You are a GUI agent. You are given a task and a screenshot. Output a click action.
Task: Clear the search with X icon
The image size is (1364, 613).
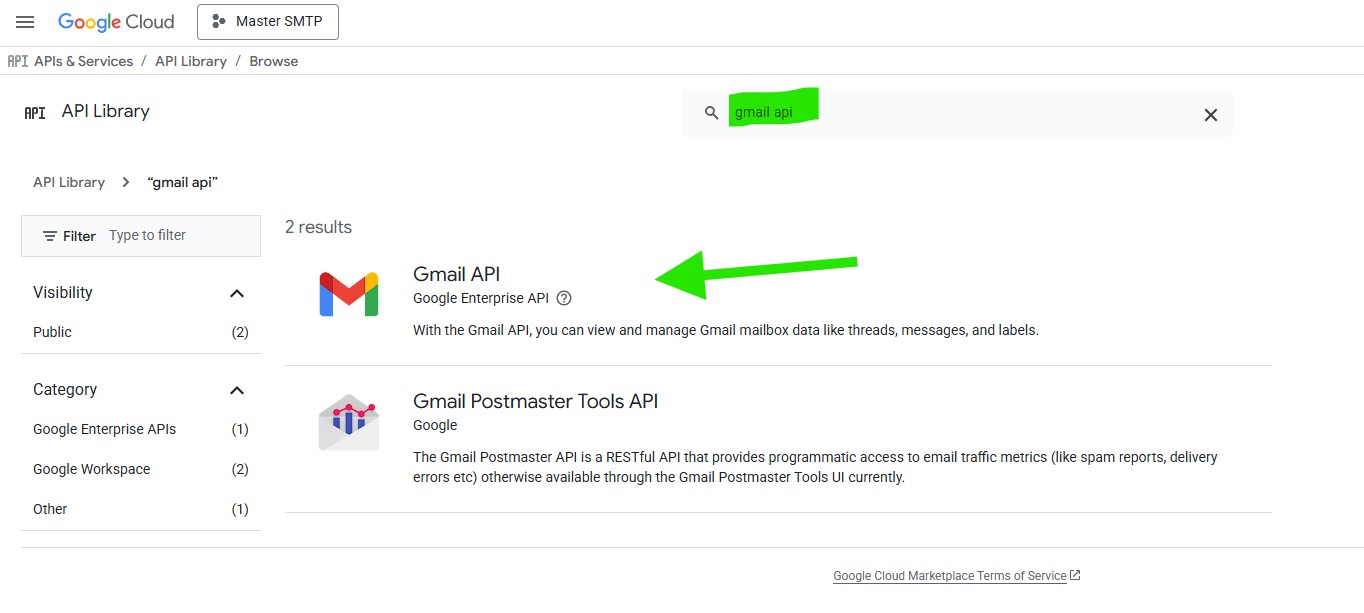pos(1210,115)
